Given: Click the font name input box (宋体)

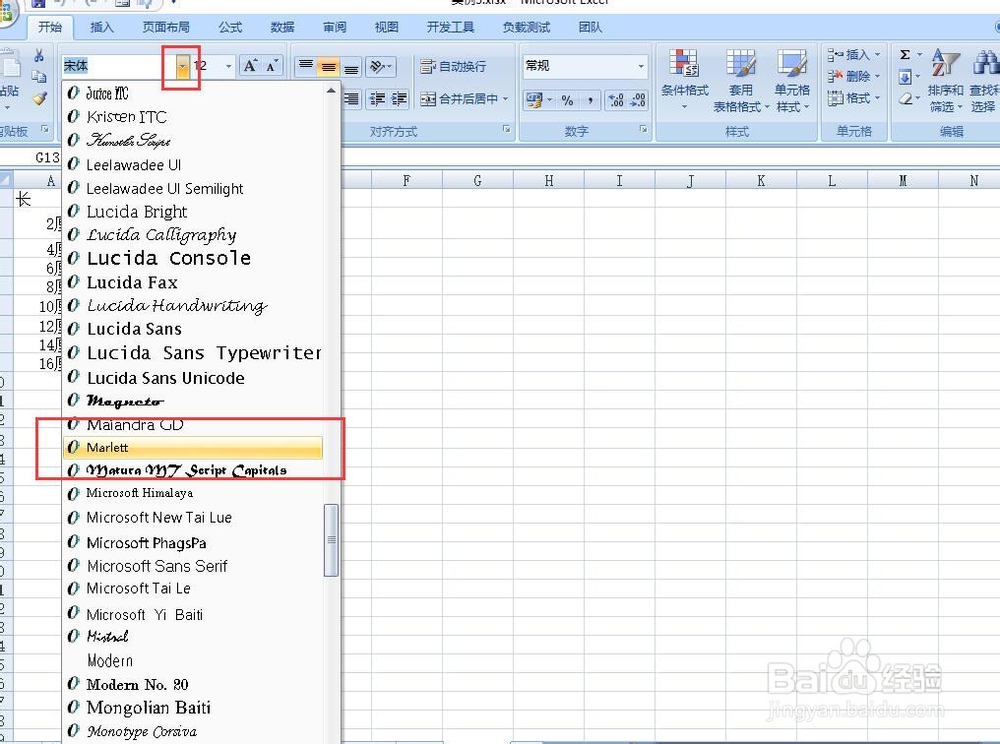Looking at the screenshot, I should coord(119,66).
